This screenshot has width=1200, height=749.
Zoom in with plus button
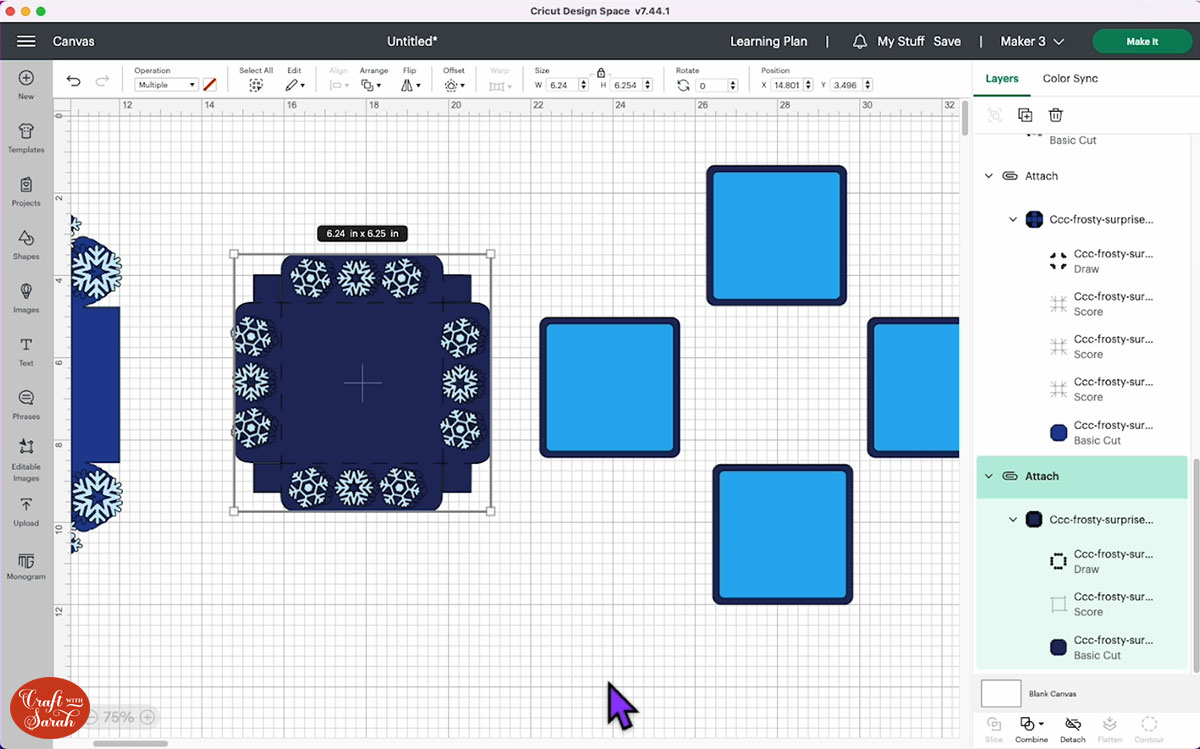click(147, 717)
